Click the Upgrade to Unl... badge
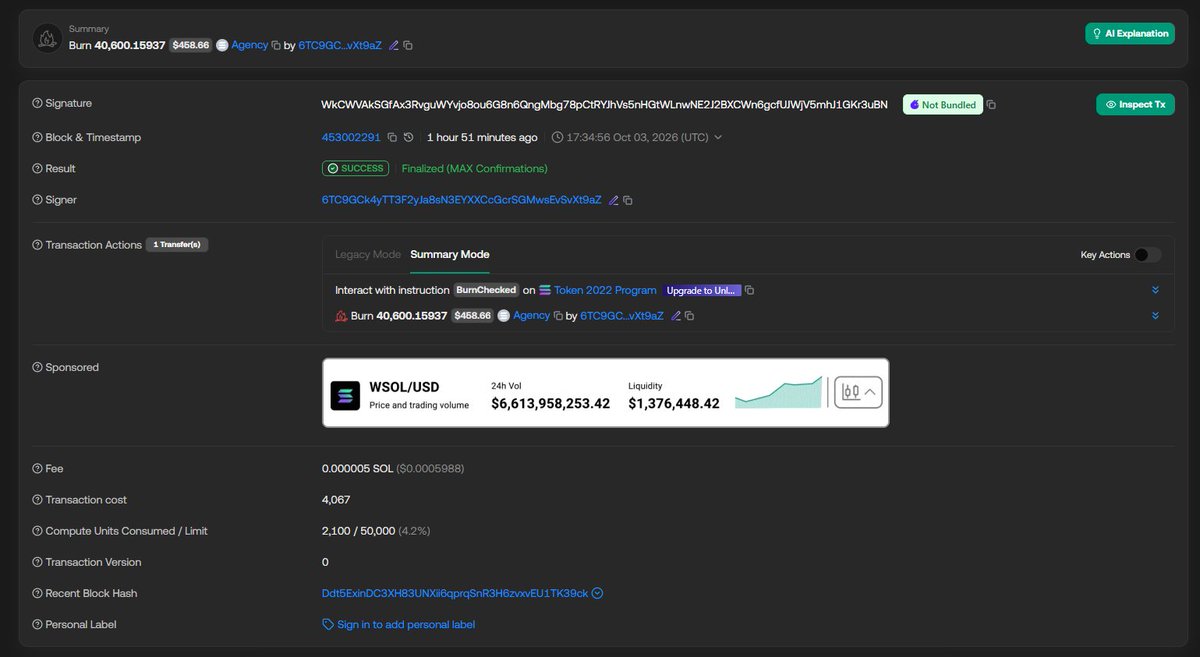Screen dimensions: 1200x657 [703, 290]
